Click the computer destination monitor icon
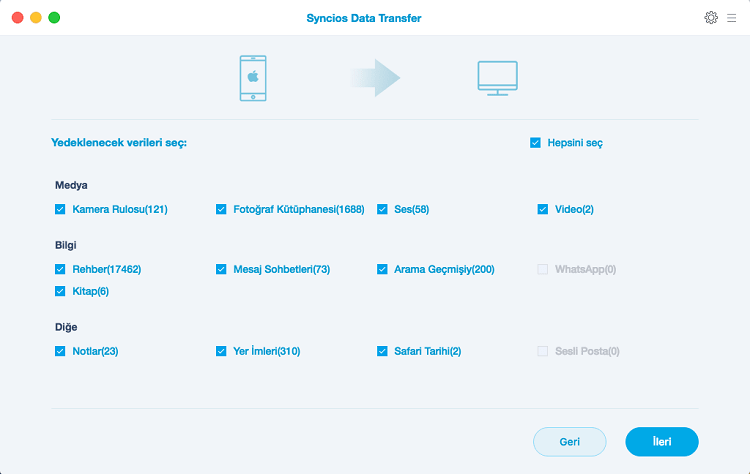The height and width of the screenshot is (474, 750). (x=497, y=78)
